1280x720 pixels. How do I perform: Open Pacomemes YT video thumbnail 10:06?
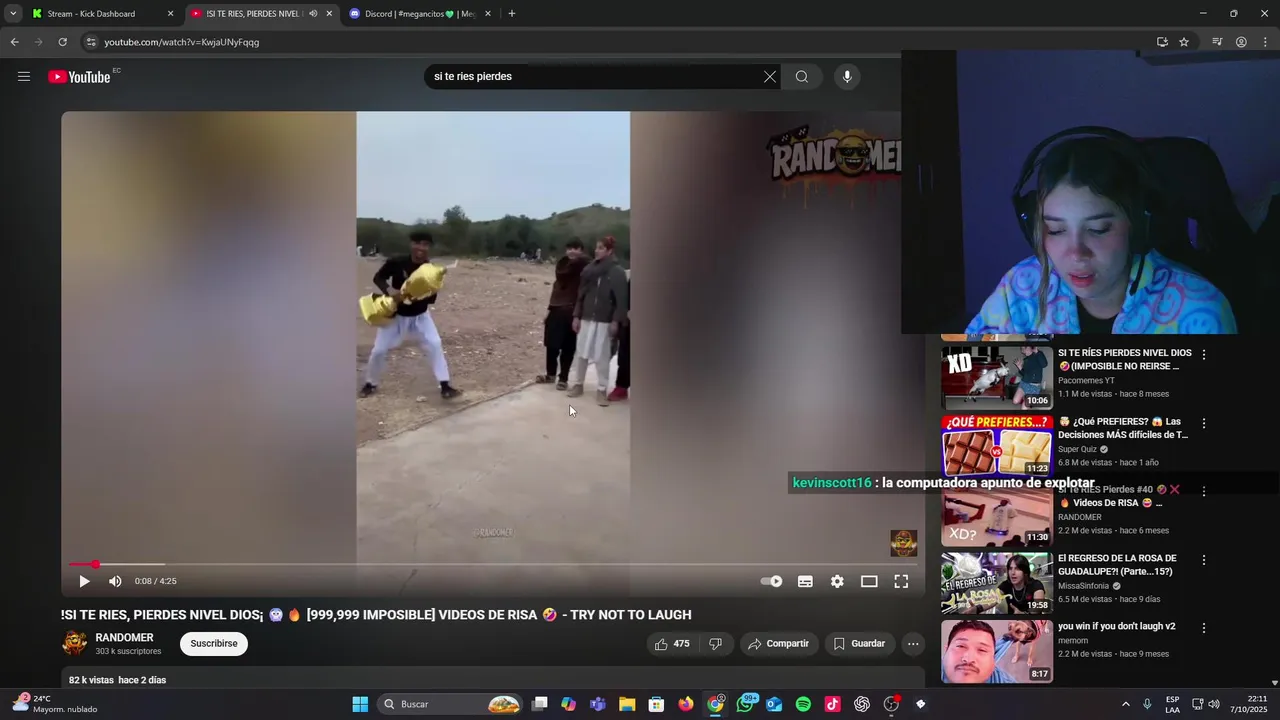coord(996,376)
